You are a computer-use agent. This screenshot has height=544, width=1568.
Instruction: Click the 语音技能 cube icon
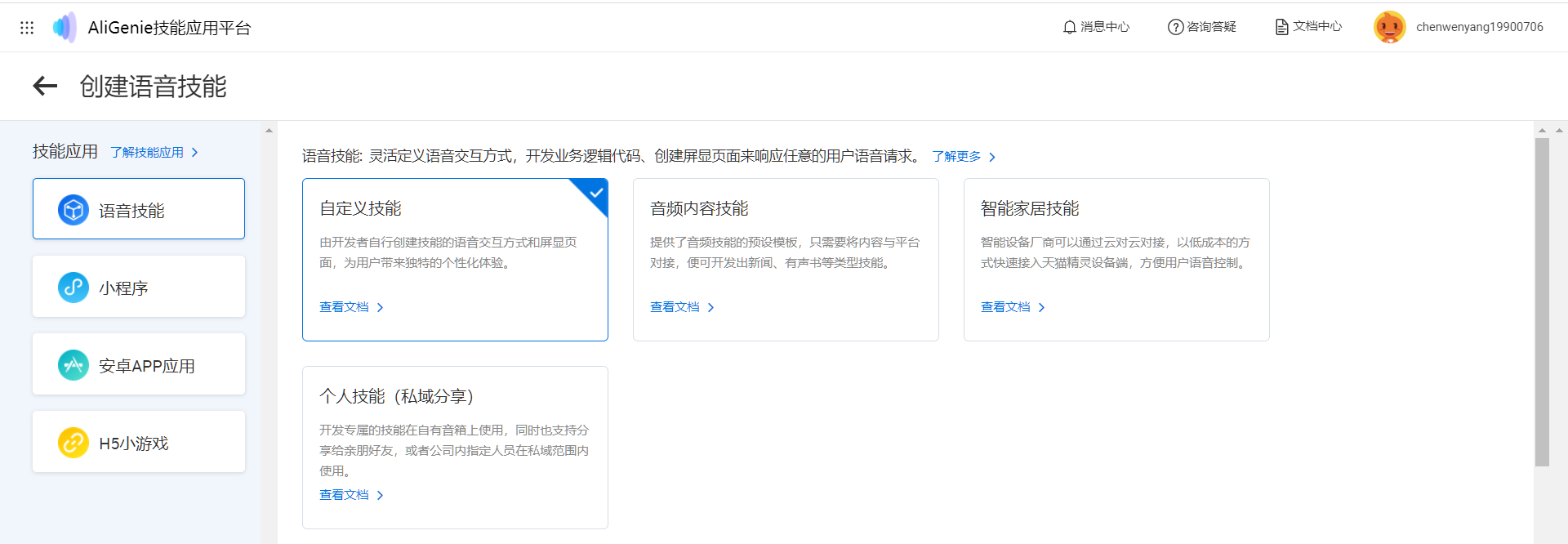(73, 210)
